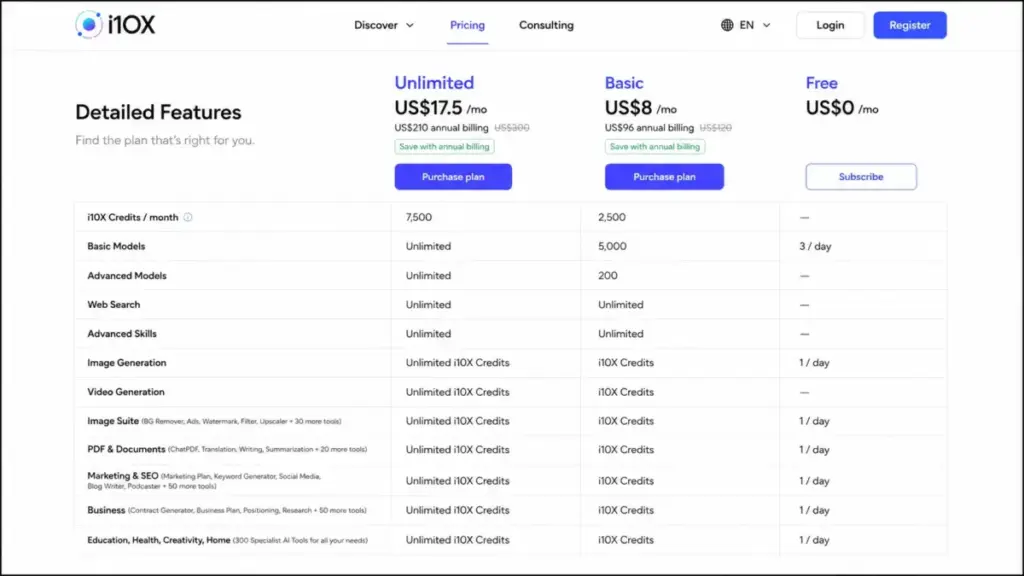Click the struck-through US$300 price
This screenshot has width=1024, height=576.
511,128
